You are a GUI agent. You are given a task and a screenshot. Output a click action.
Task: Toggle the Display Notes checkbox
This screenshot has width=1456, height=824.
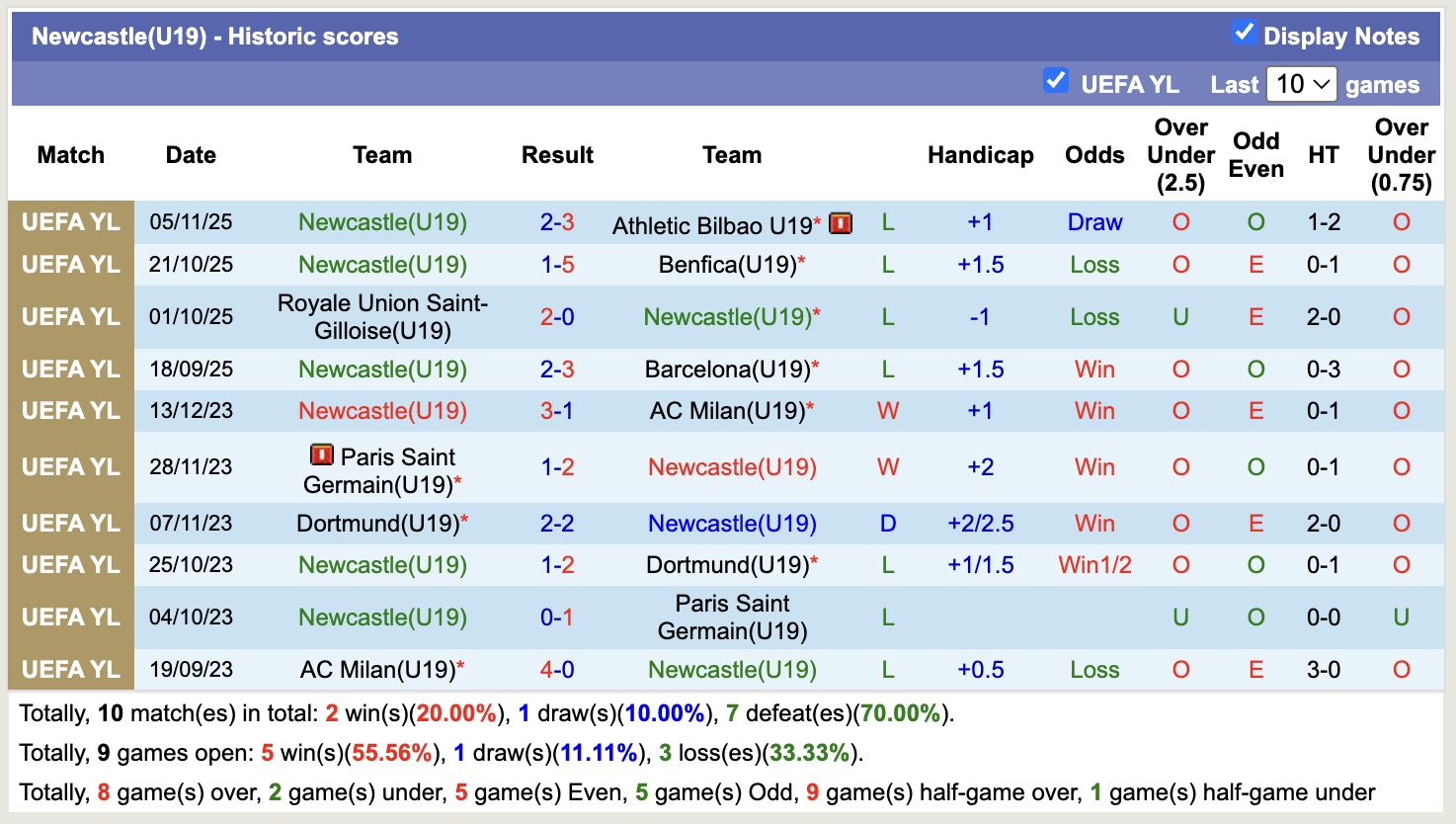[1244, 33]
